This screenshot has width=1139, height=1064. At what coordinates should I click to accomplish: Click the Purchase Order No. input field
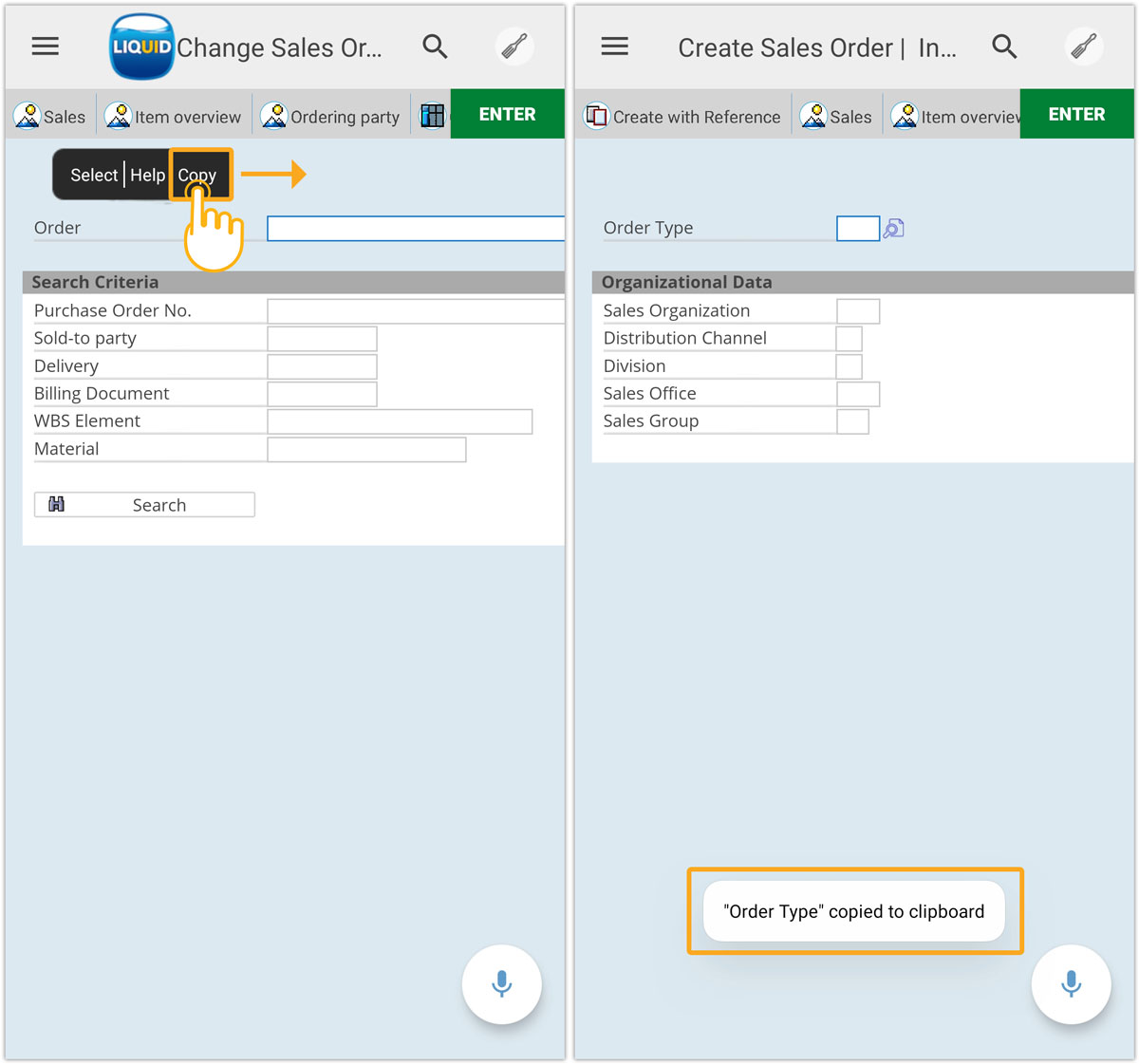415,311
